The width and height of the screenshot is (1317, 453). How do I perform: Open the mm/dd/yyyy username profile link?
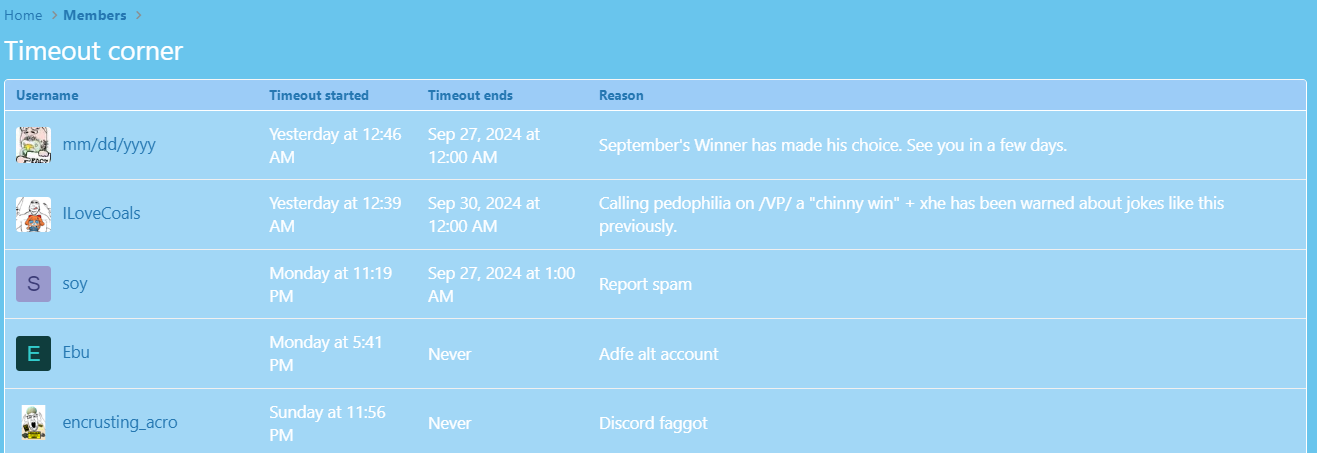[x=109, y=145]
